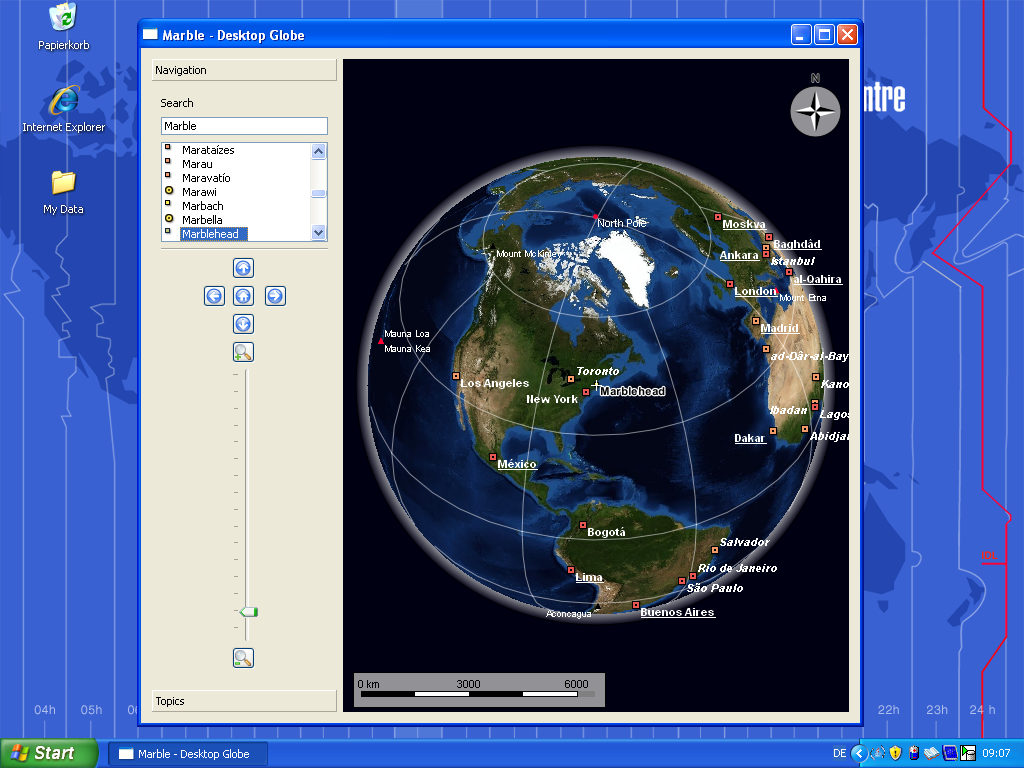Screen dimensions: 1024x768
Task: Click the Search text field containing Marble
Action: [244, 126]
